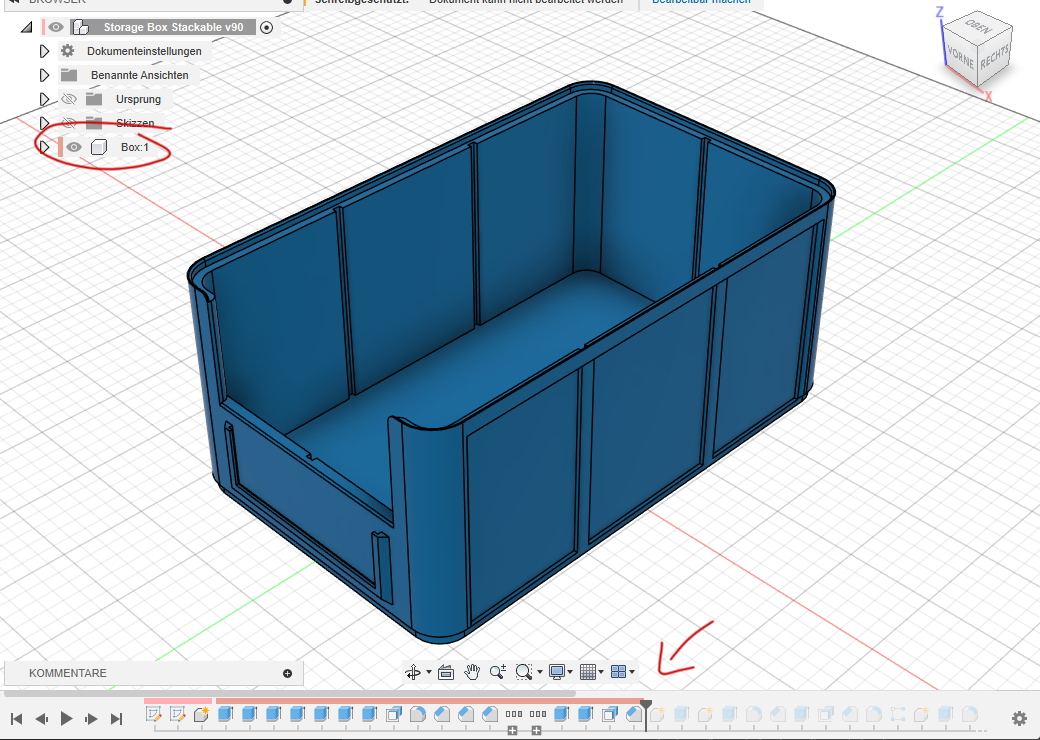Select the second sketch feature in timeline
The image size is (1040, 740).
(x=177, y=714)
